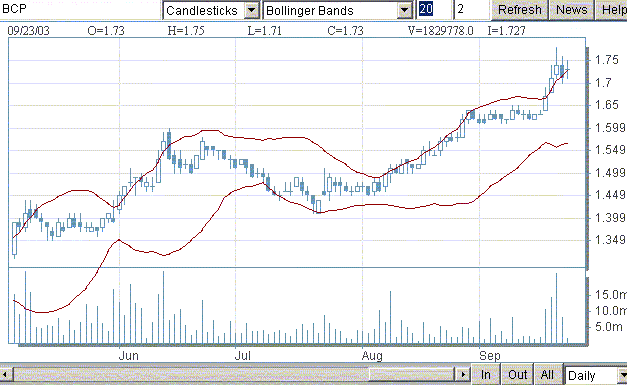
Task: Click the left scroll arrow of scrollbar
Action: 5,375
